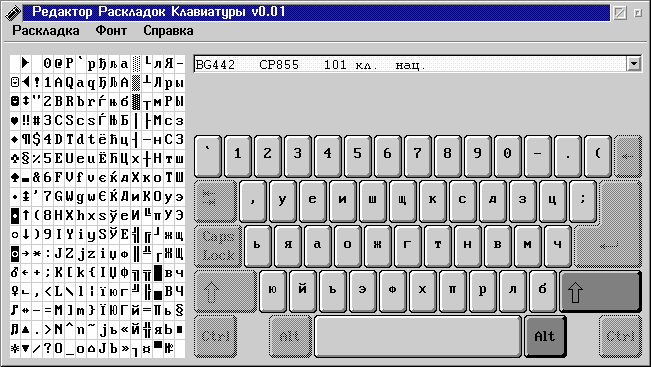Select the backtick key on number row
This screenshot has width=651, height=367.
(x=208, y=156)
